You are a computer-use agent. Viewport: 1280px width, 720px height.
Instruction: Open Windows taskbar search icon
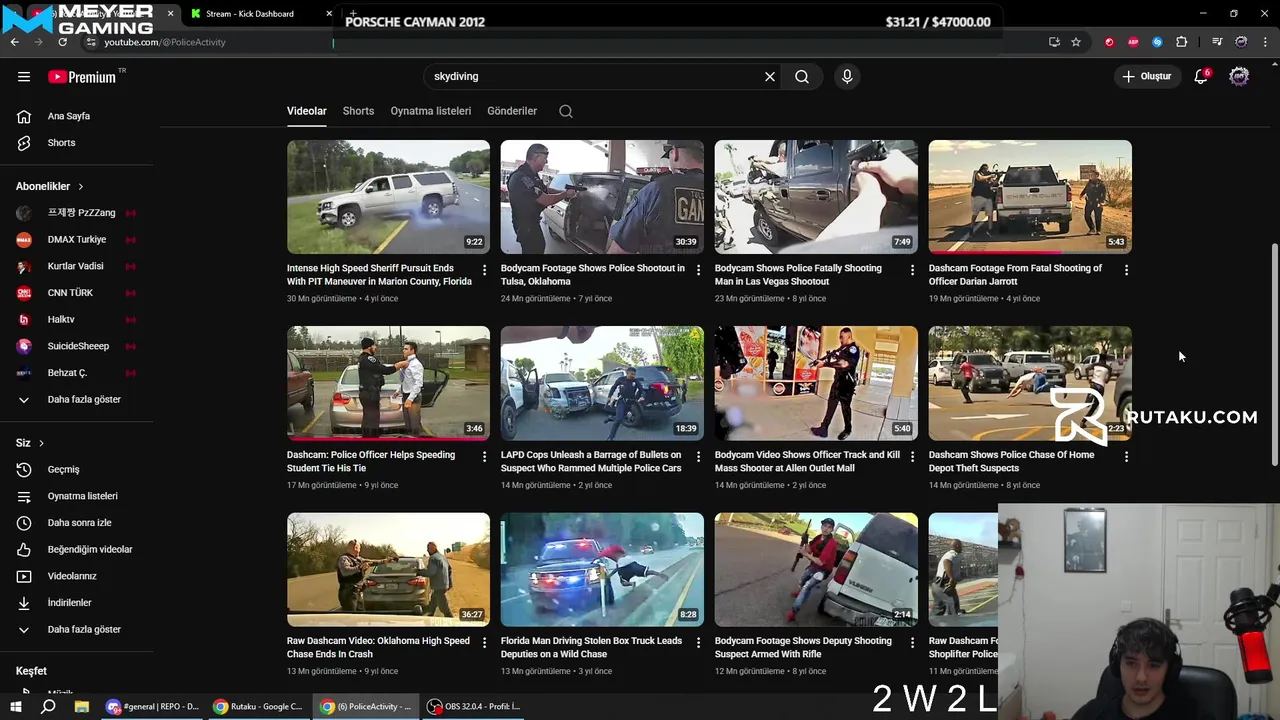click(48, 706)
